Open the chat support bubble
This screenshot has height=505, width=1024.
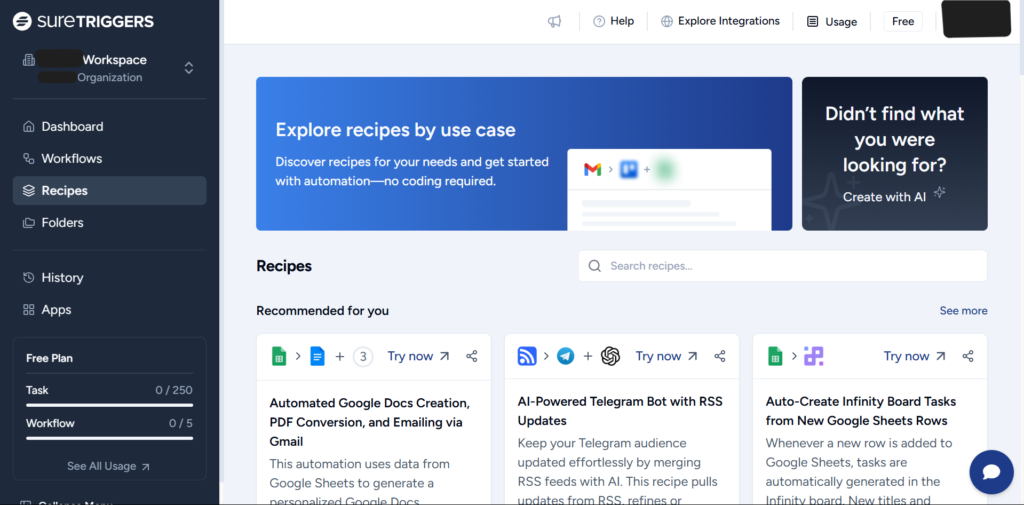coord(991,472)
